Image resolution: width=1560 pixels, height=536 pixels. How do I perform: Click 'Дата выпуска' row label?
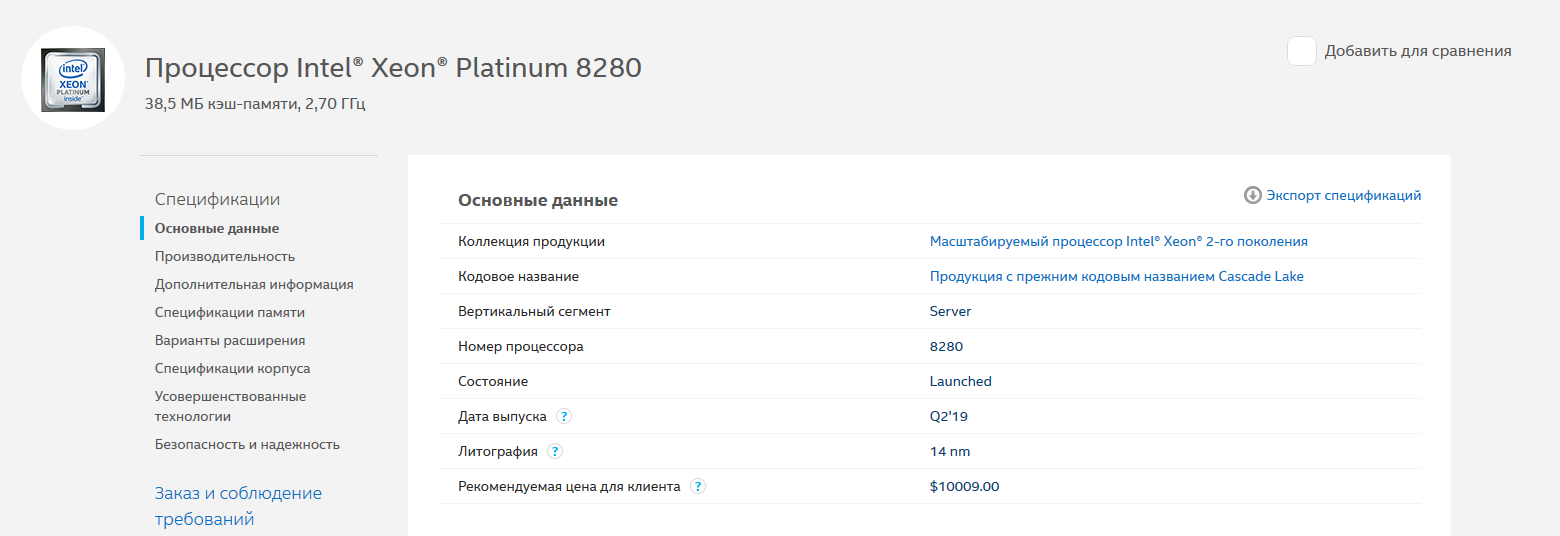[x=502, y=416]
